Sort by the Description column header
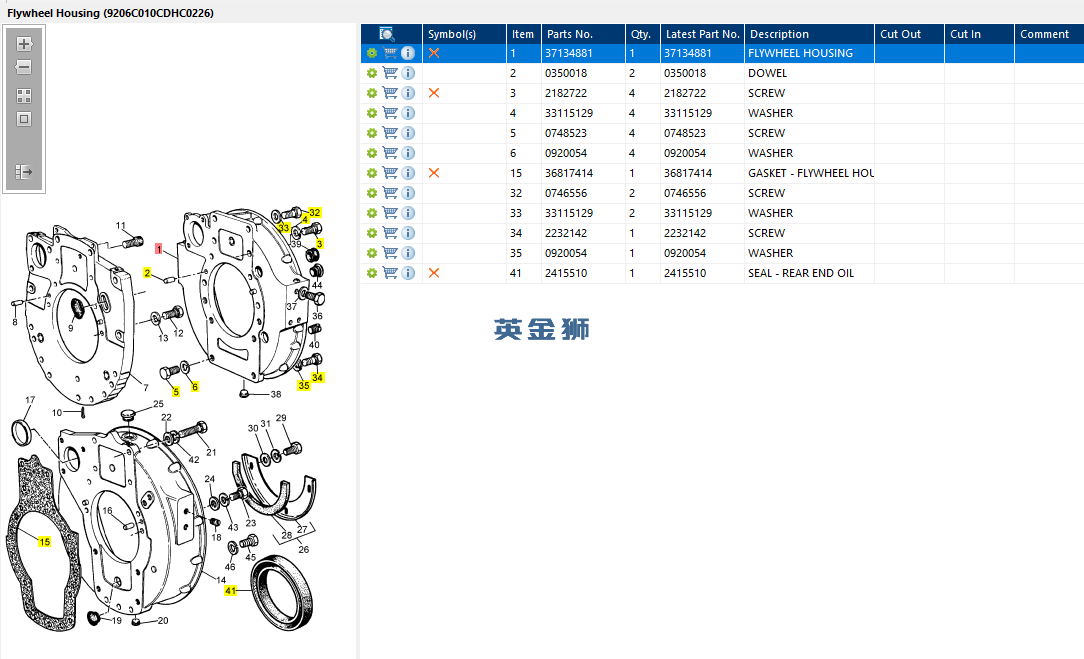 point(780,34)
